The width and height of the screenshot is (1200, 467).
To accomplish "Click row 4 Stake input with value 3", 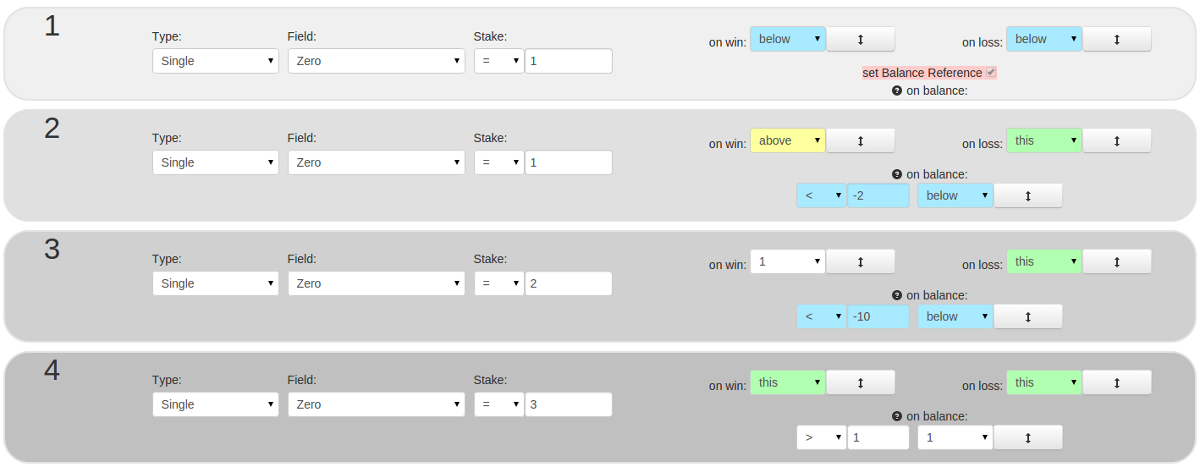I will tap(569, 405).
